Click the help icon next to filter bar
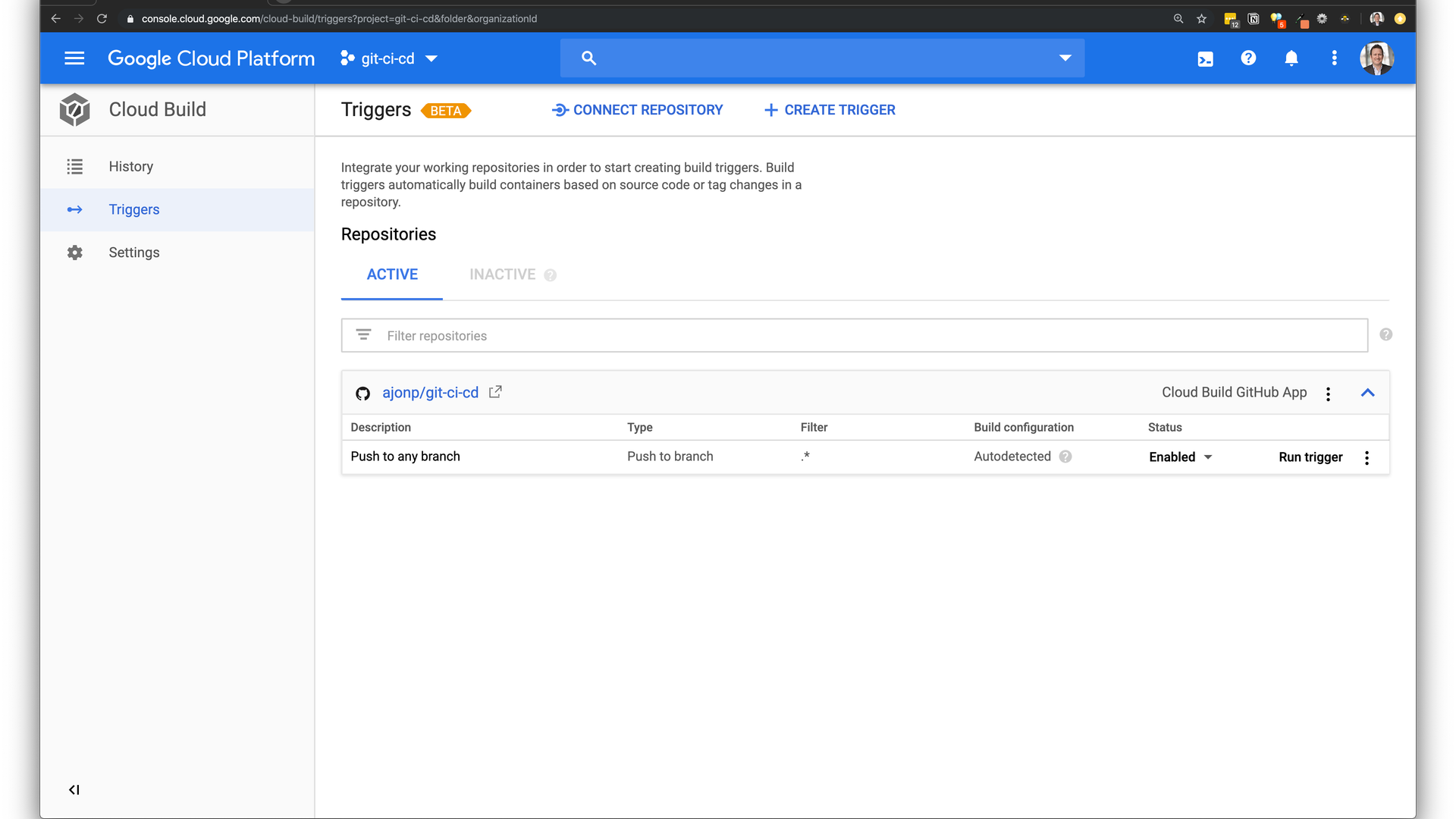This screenshot has width=1456, height=819. [1385, 334]
